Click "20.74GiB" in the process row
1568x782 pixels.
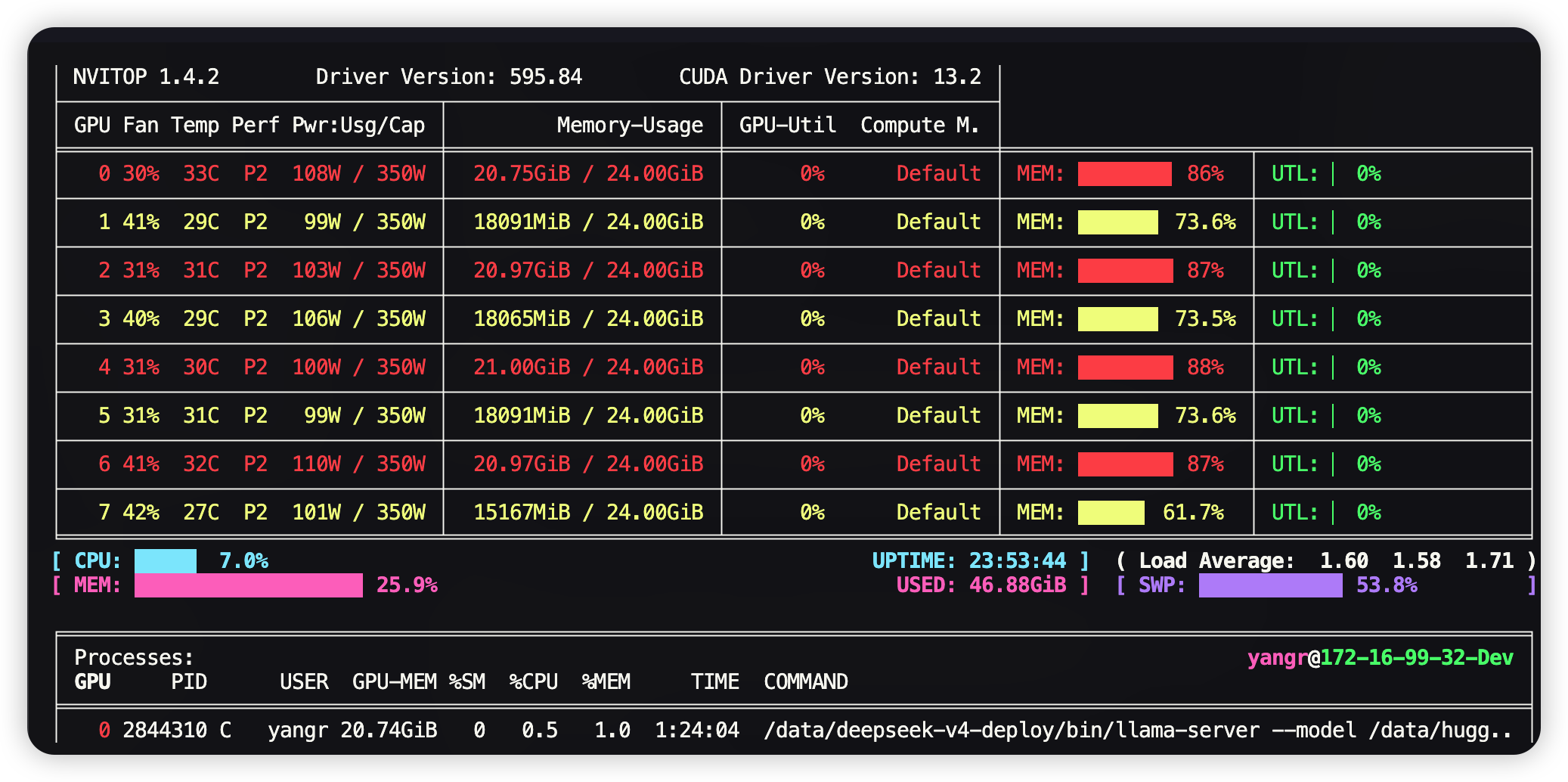click(x=389, y=730)
